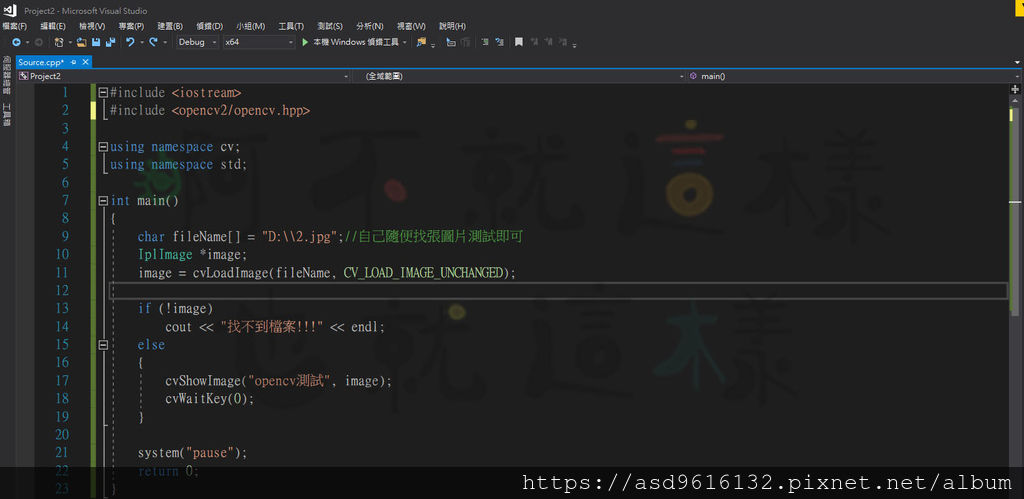Open the 偵錯(D) Debug menu
1024x499 pixels.
coord(210,26)
